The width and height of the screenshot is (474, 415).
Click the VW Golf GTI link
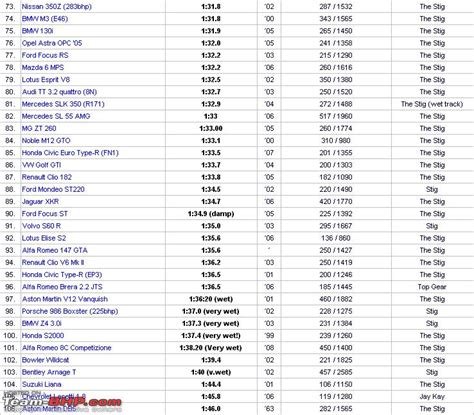click(x=41, y=165)
